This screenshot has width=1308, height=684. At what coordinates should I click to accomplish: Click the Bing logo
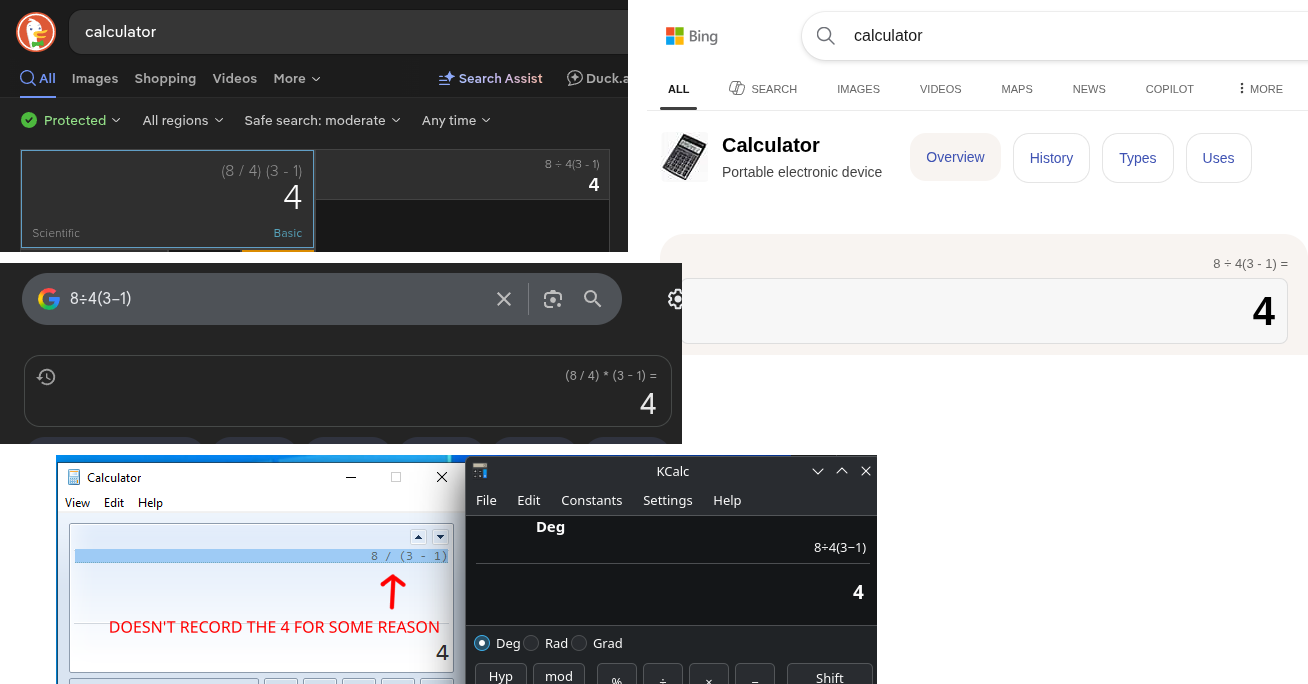tap(692, 36)
